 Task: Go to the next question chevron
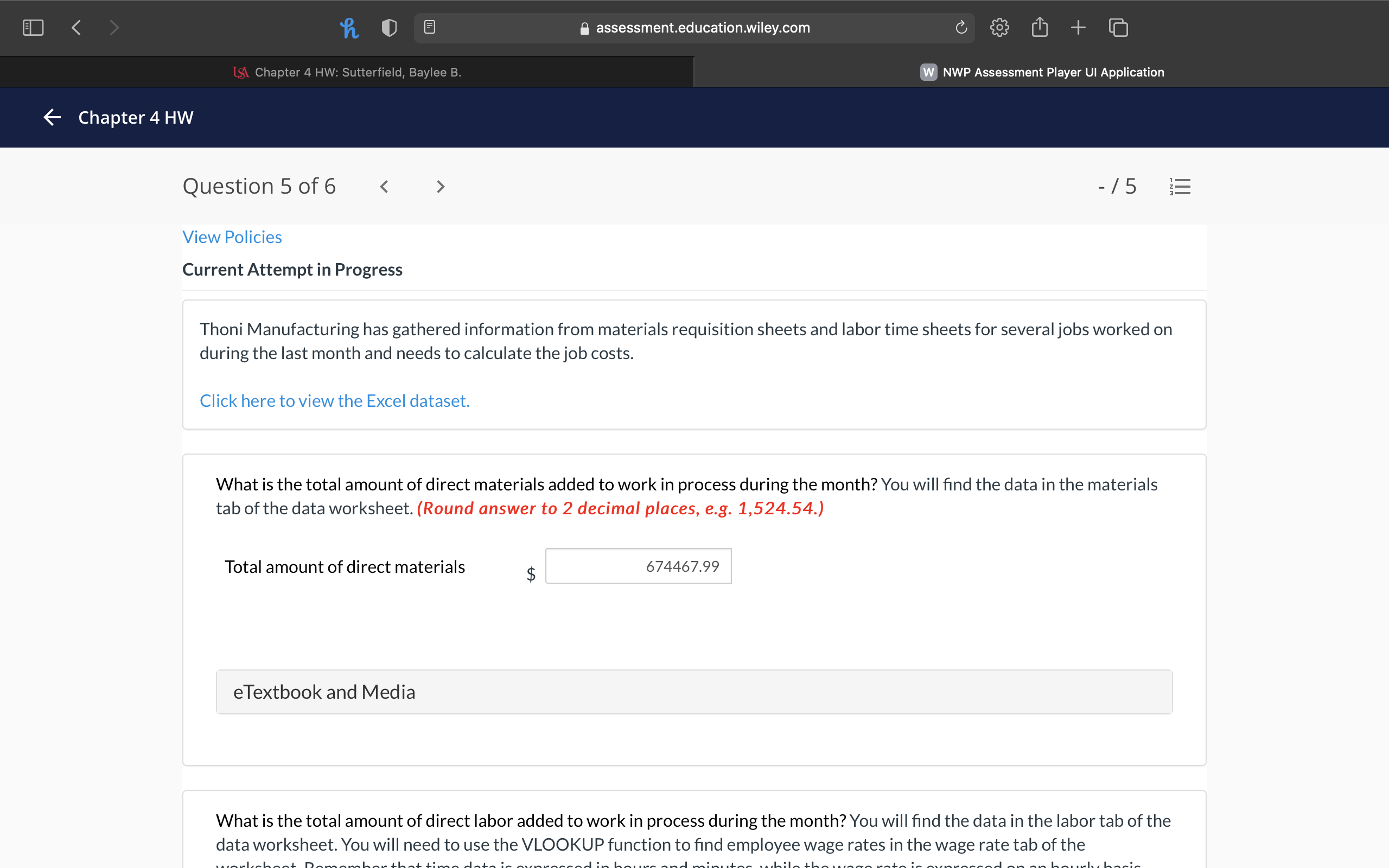(x=440, y=187)
